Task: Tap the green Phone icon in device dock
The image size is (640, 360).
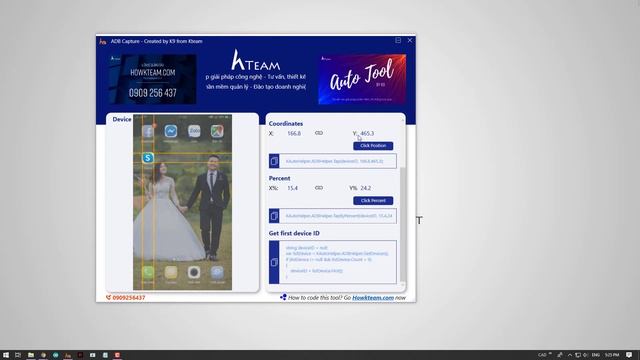Action: pyautogui.click(x=148, y=272)
